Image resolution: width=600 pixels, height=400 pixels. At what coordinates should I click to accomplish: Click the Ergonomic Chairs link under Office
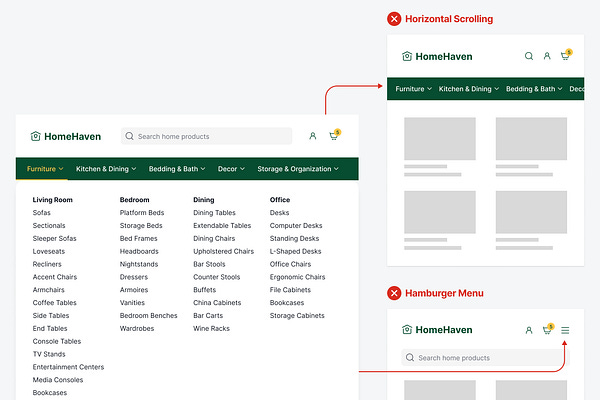pos(297,277)
